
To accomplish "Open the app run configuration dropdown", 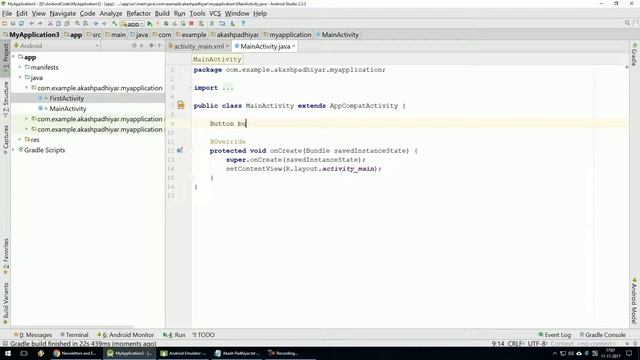I will point(132,24).
